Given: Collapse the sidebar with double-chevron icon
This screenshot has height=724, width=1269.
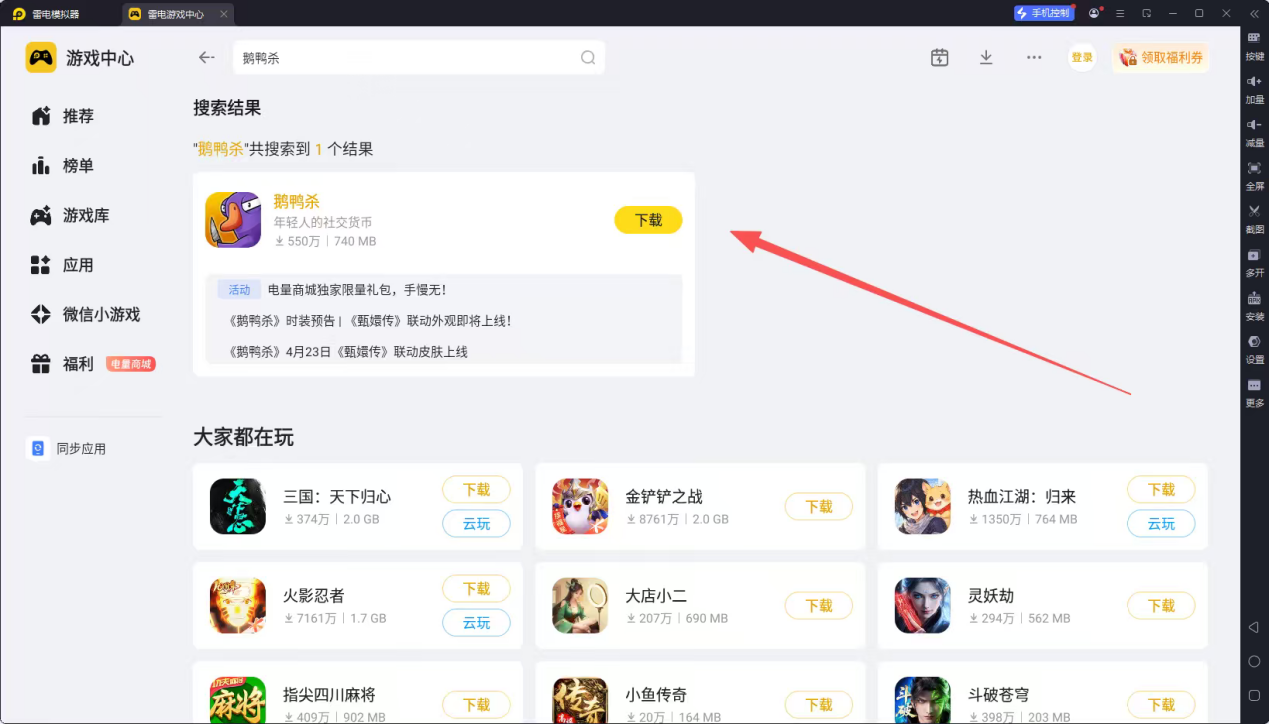Looking at the screenshot, I should point(1254,13).
